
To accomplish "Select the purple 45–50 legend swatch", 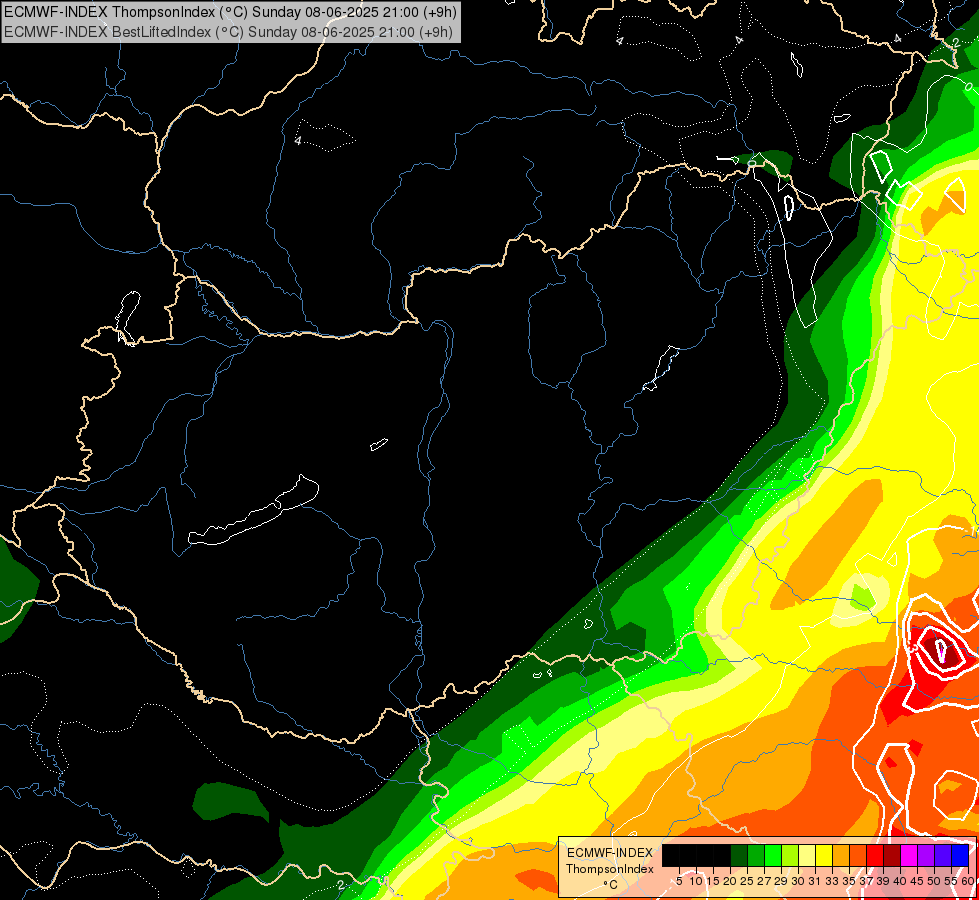I will tap(926, 855).
